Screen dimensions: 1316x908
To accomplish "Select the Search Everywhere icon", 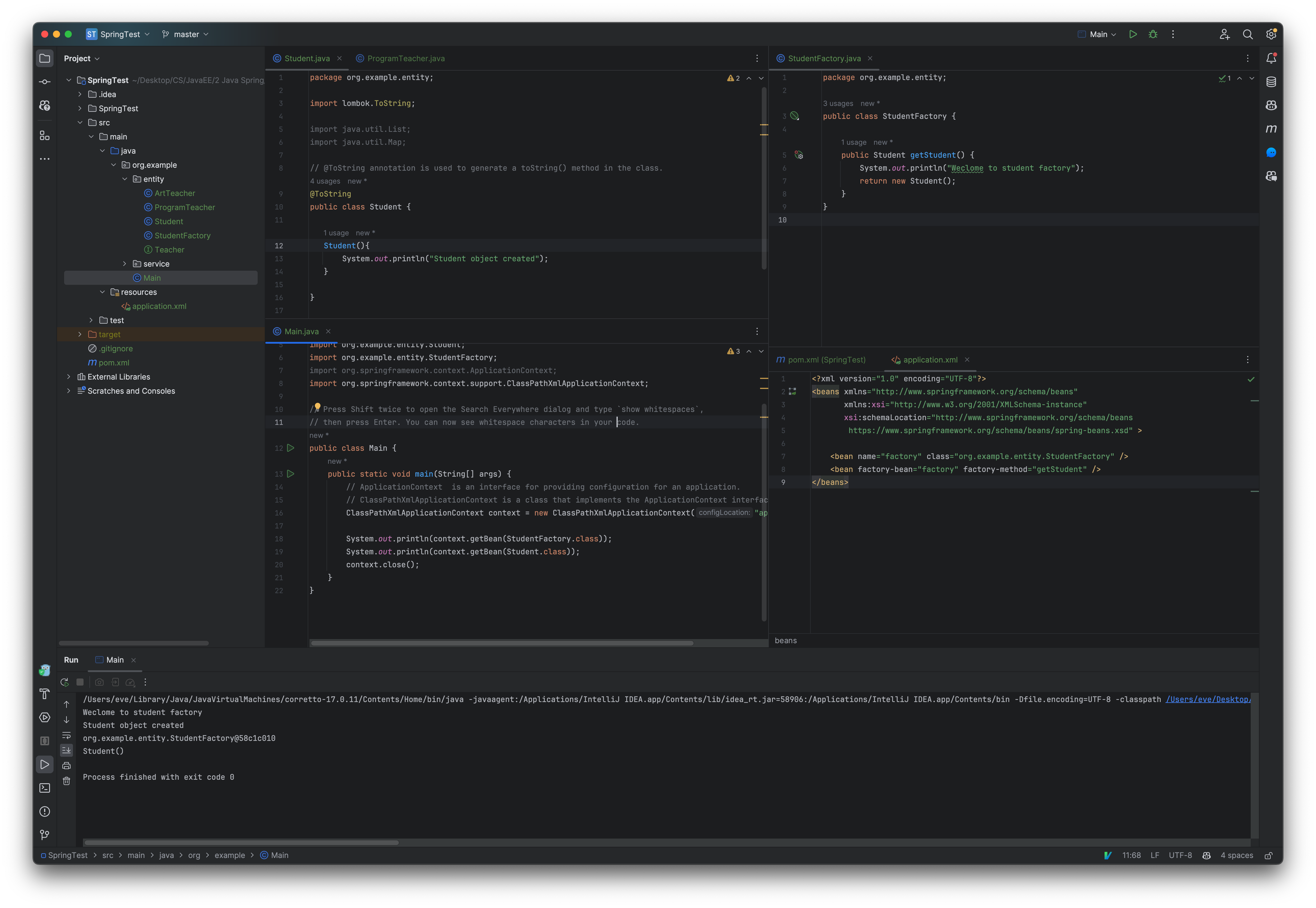I will [x=1247, y=34].
